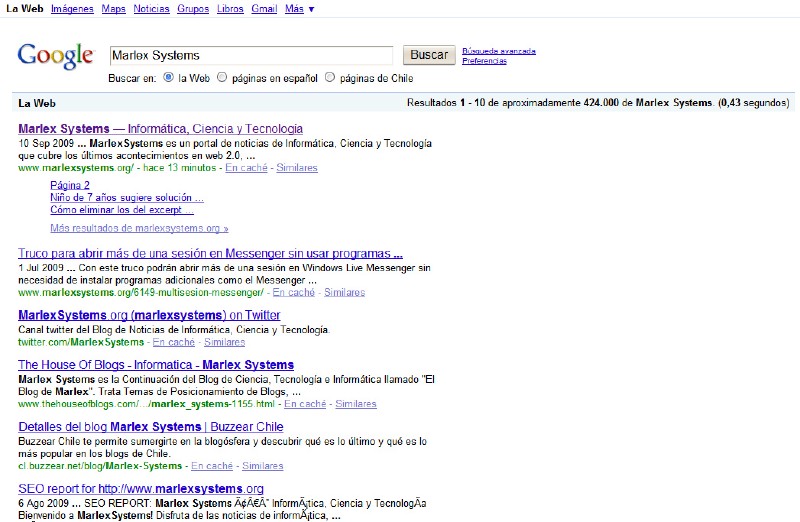This screenshot has width=800, height=522.
Task: Click the 'La Web' results header label
Action: click(x=37, y=103)
